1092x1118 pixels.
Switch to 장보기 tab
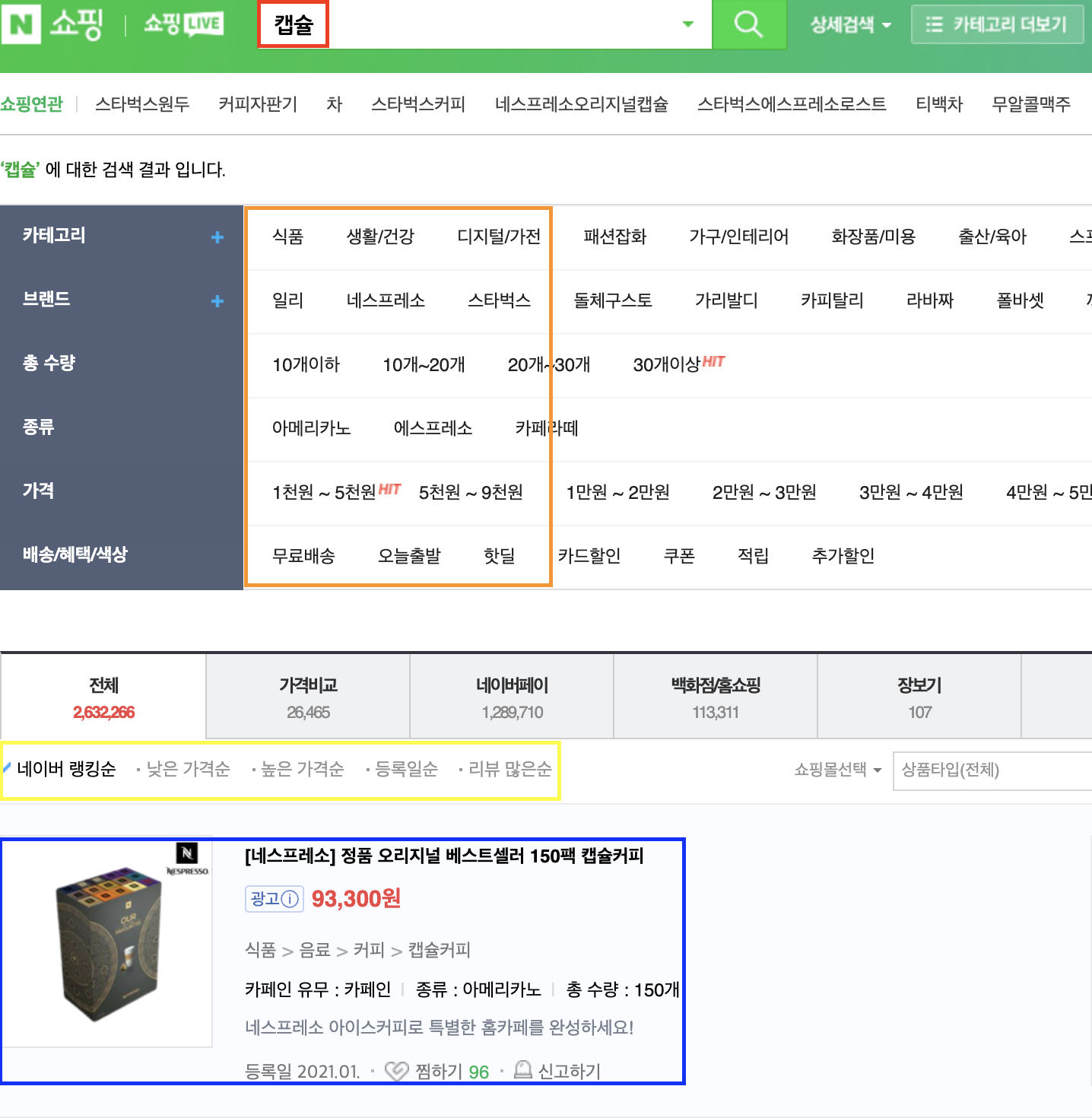click(919, 697)
